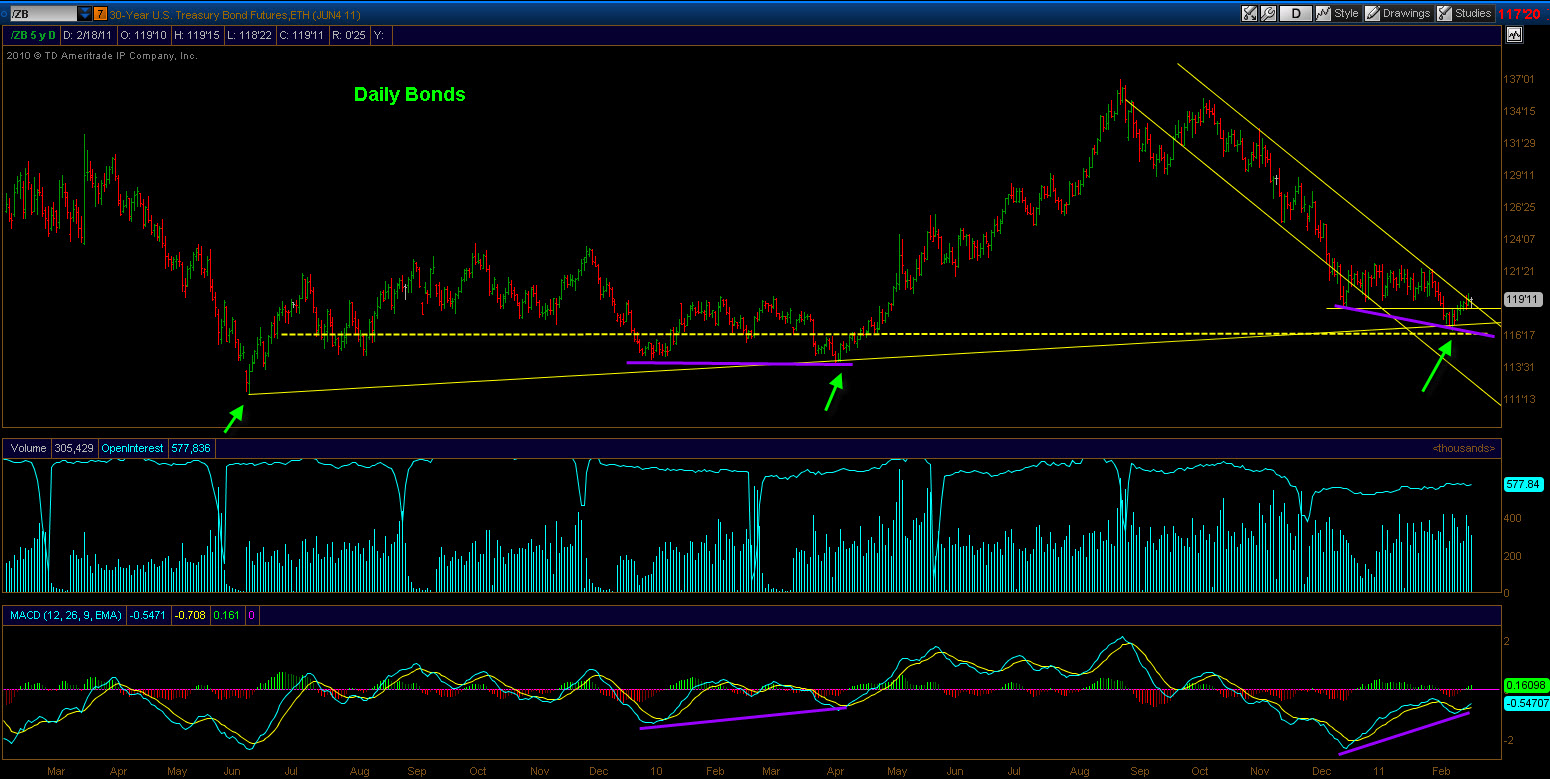Click the -0.5471 MACD value cell
Screen dimensions: 1550x779
(x=148, y=615)
